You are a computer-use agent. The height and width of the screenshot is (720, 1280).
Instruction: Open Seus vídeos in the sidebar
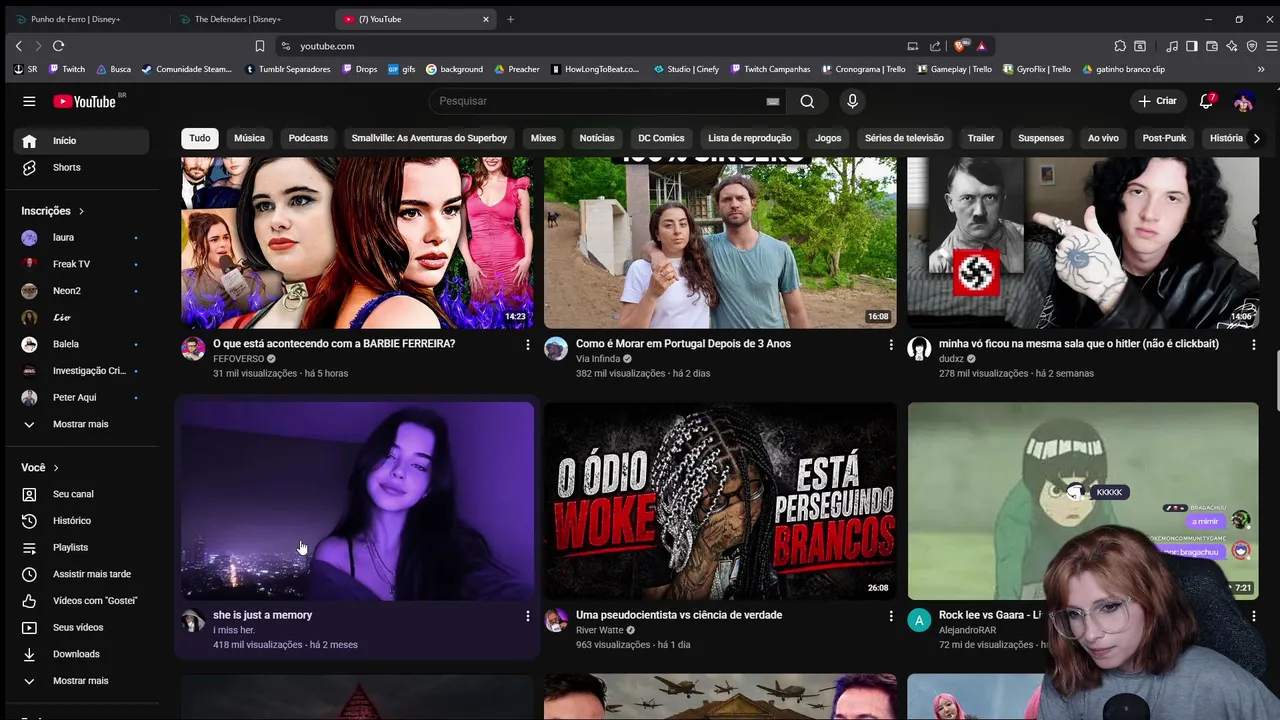(81, 627)
